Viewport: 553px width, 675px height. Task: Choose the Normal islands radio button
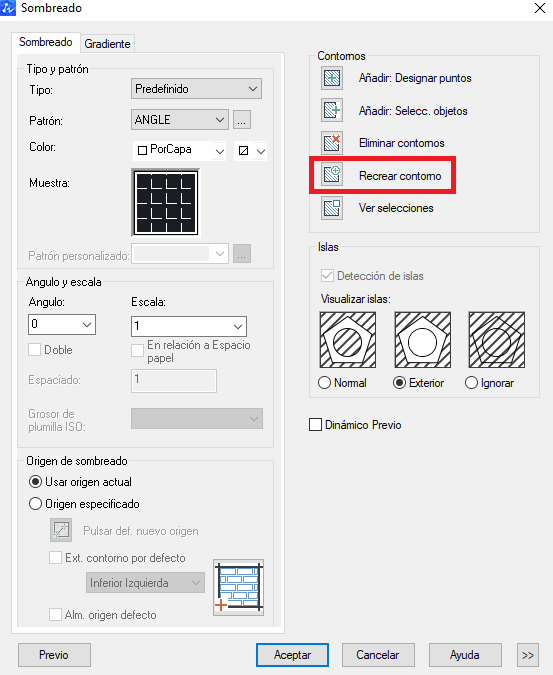point(324,383)
